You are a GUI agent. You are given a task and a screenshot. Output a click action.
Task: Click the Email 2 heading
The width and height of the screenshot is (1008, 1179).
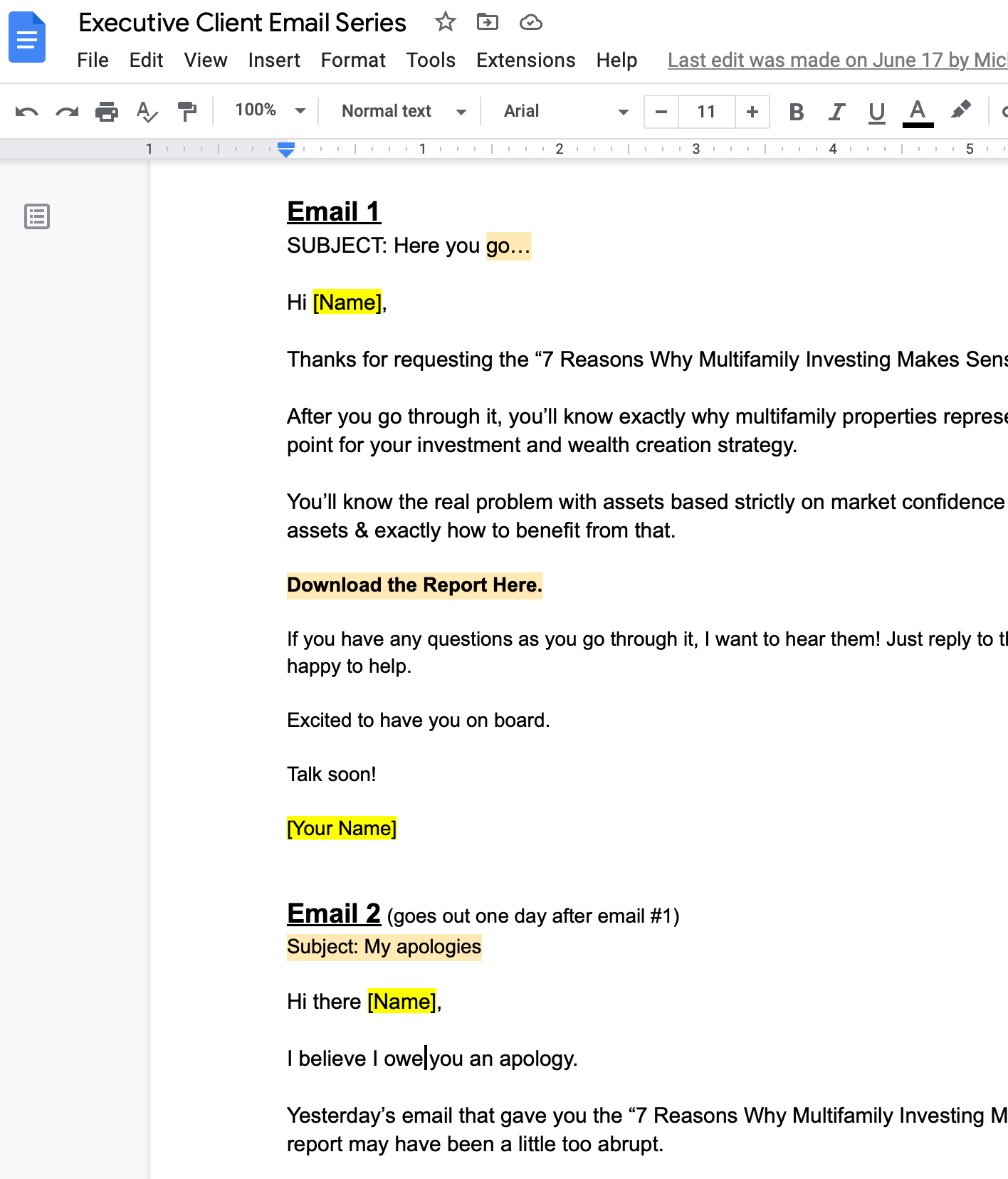tap(334, 913)
